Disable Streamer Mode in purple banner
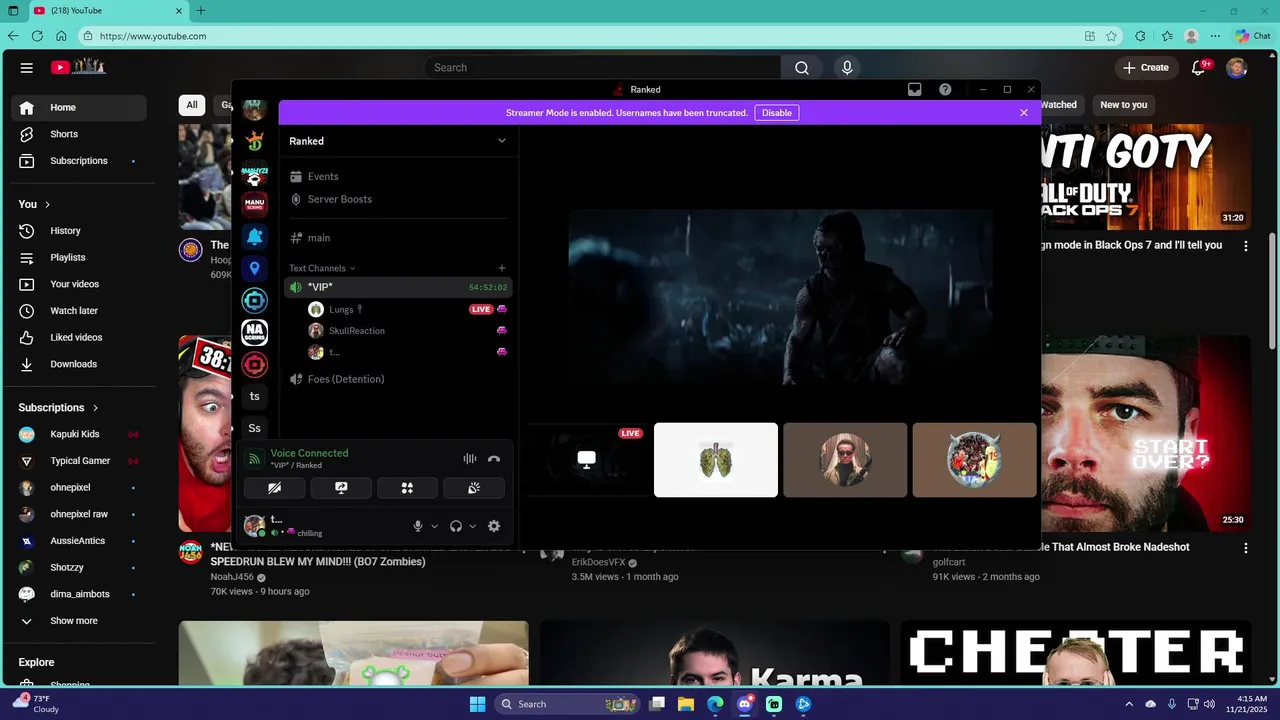Screen dimensions: 1280x720 (777, 113)
